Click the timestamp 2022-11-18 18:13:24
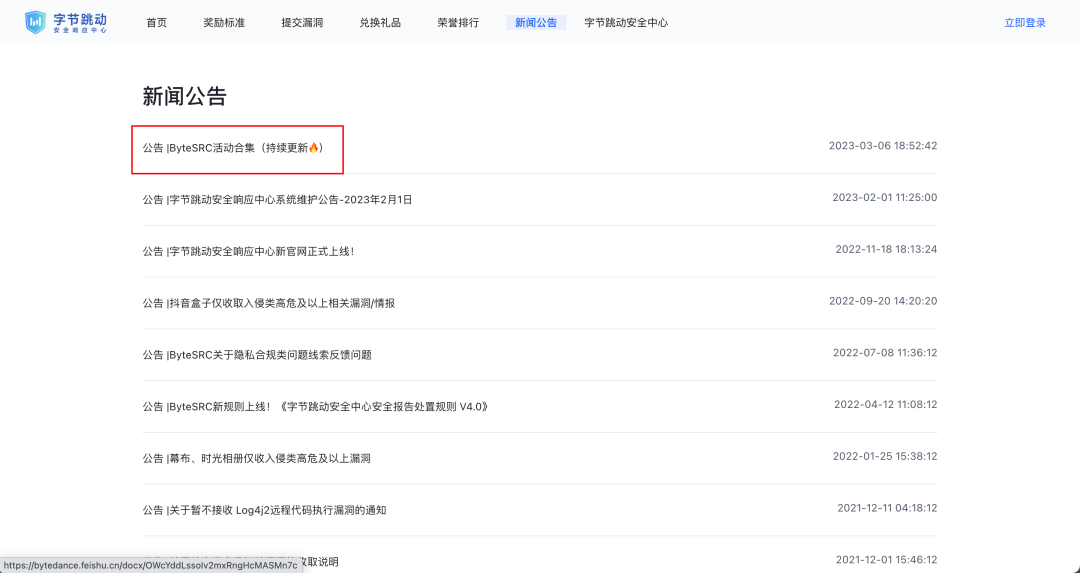This screenshot has width=1080, height=573. pos(886,249)
